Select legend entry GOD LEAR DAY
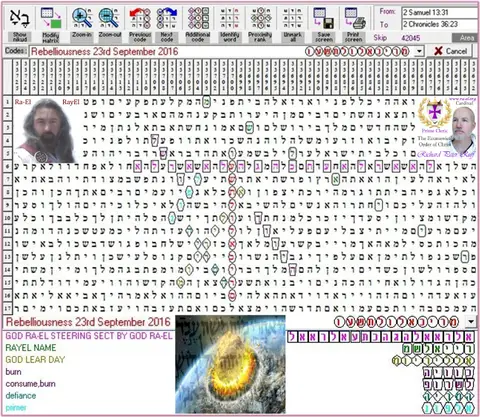This screenshot has width=480, height=417. [x=35, y=360]
